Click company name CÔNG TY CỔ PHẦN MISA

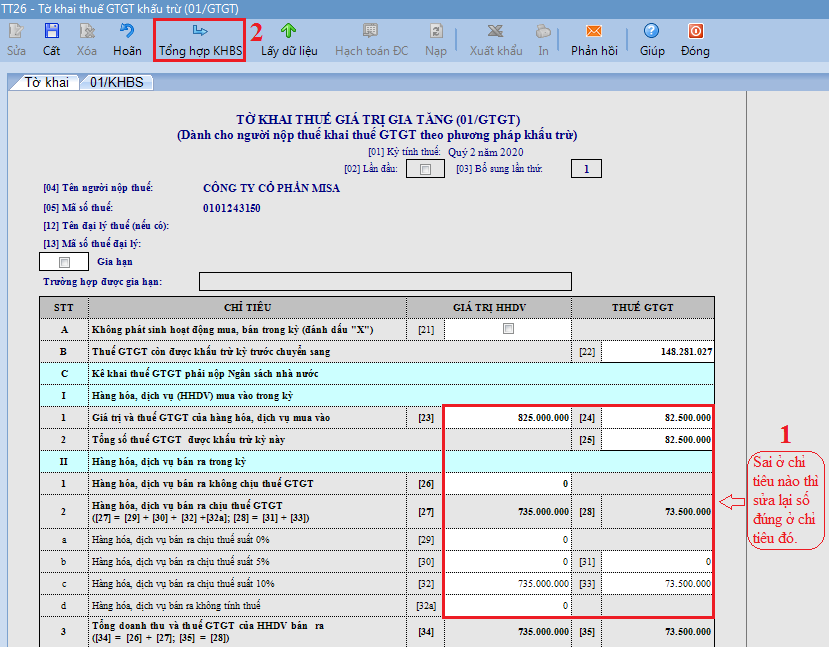tap(271, 188)
